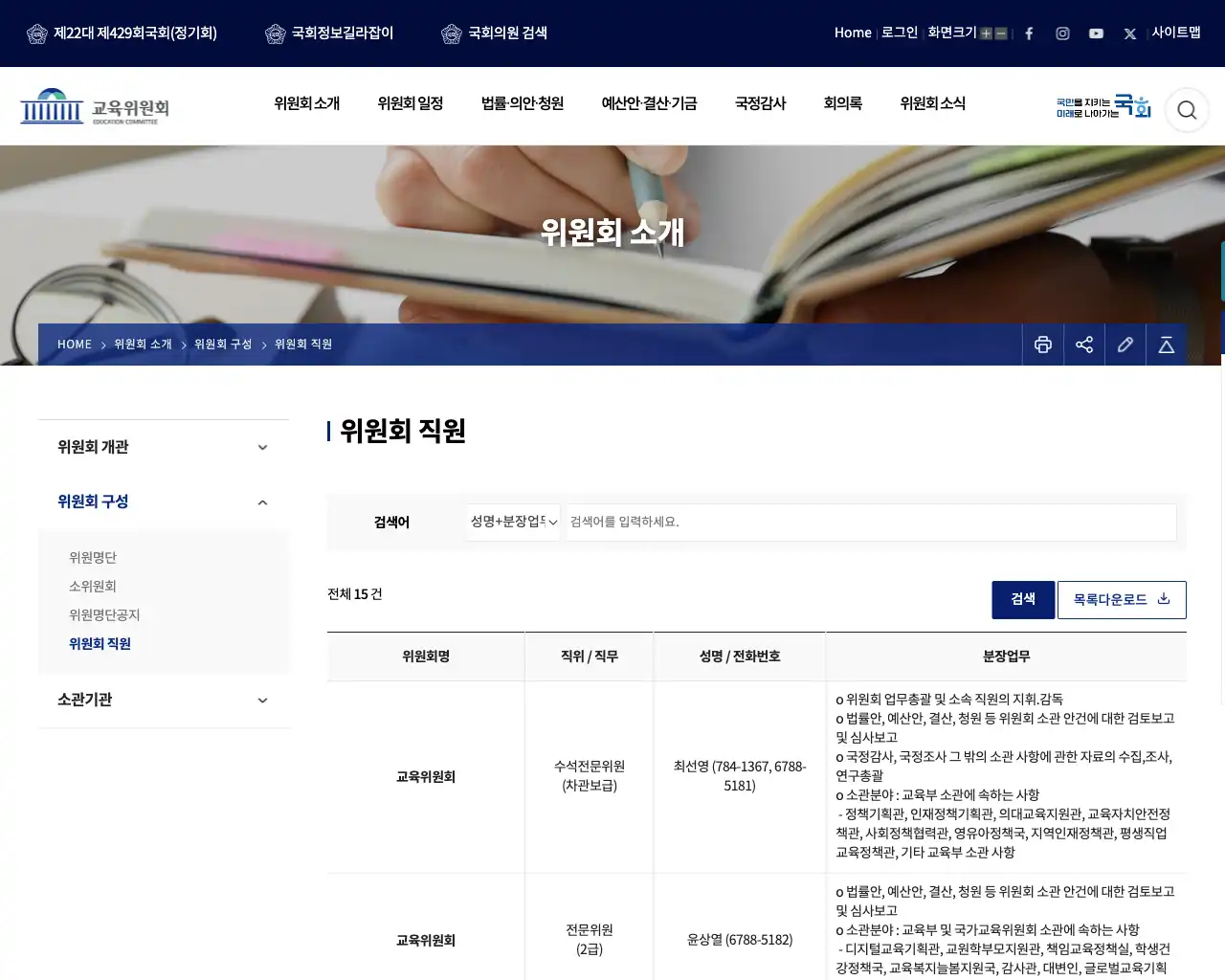Click the 교육위원회 logo

tap(95, 106)
